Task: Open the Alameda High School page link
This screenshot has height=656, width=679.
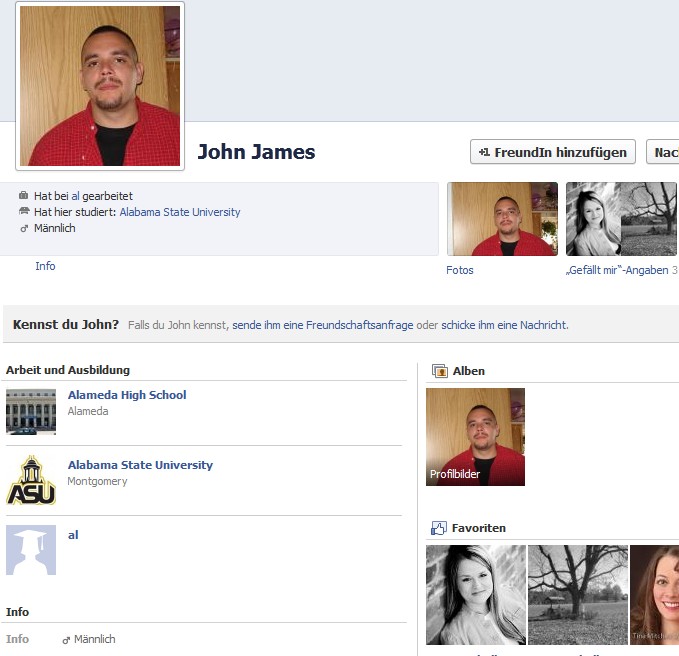Action: [127, 395]
